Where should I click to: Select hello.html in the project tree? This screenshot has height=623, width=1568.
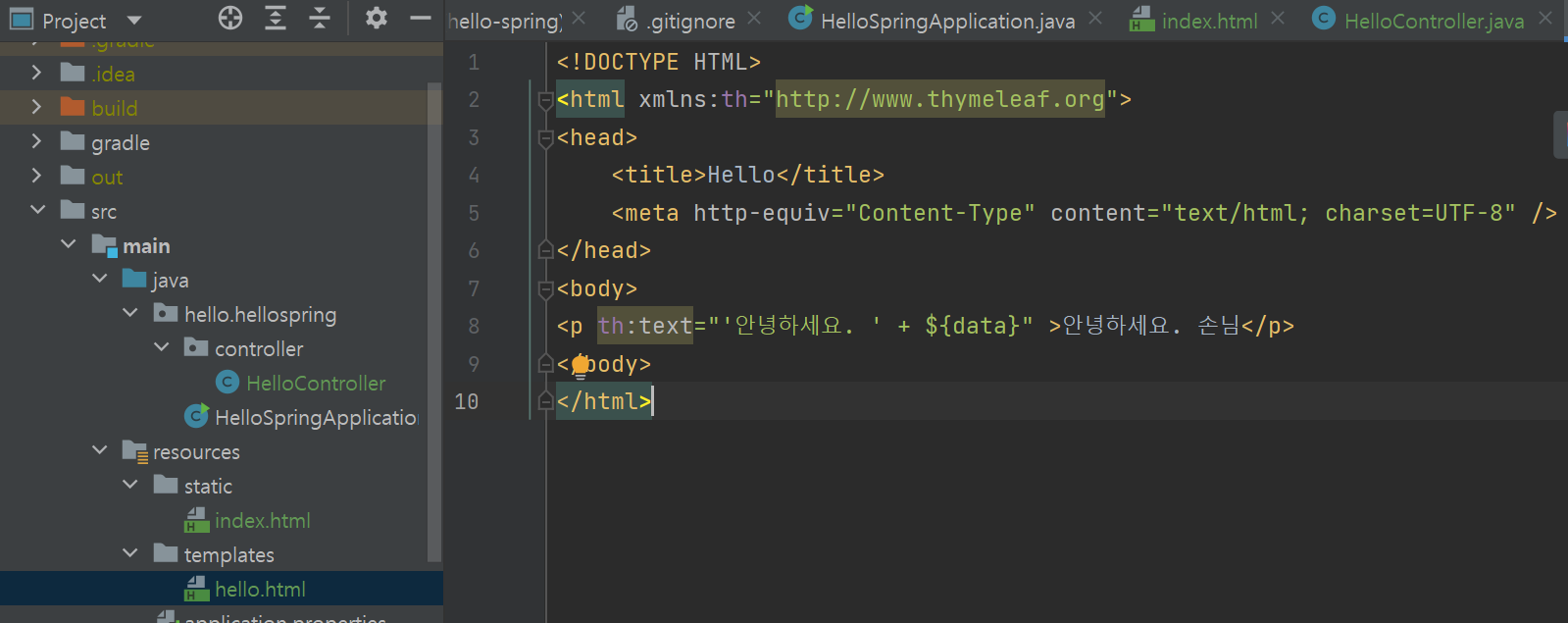tap(260, 589)
